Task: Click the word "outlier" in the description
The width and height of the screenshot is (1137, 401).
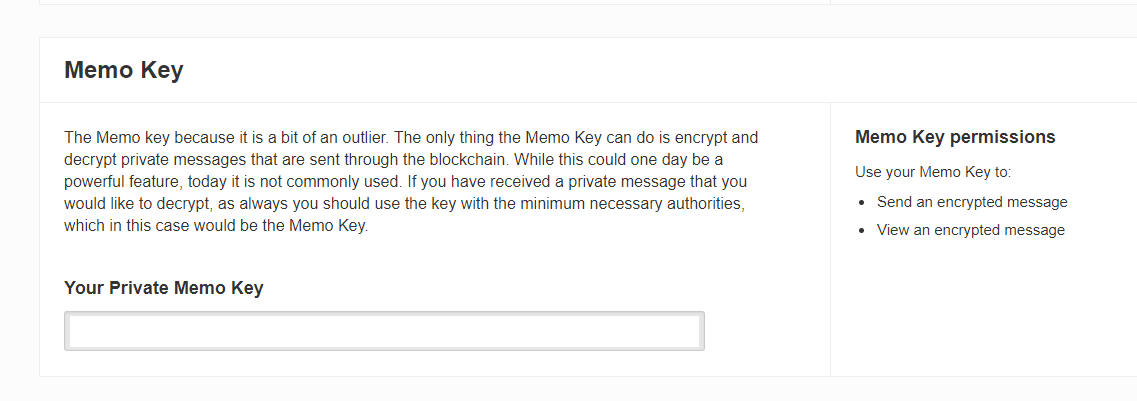Action: [375, 137]
